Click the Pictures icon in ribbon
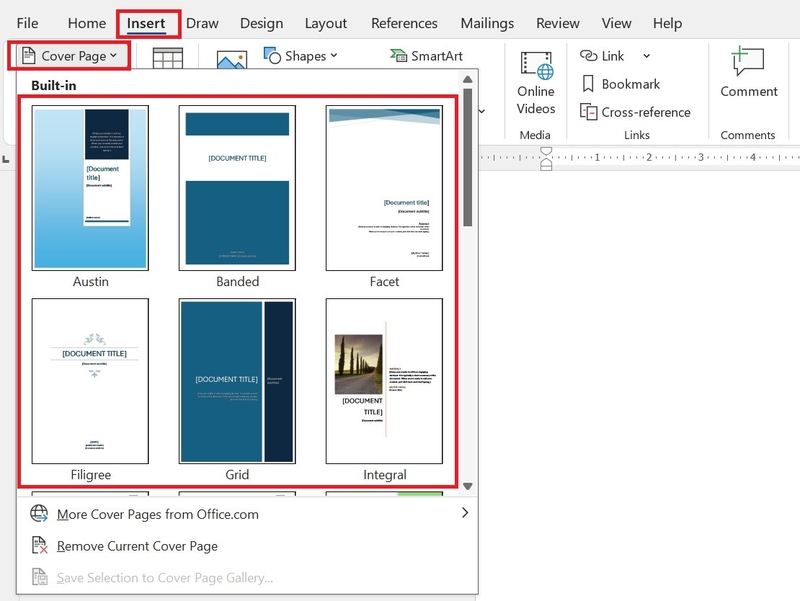Viewport: 800px width, 601px height. click(x=232, y=59)
